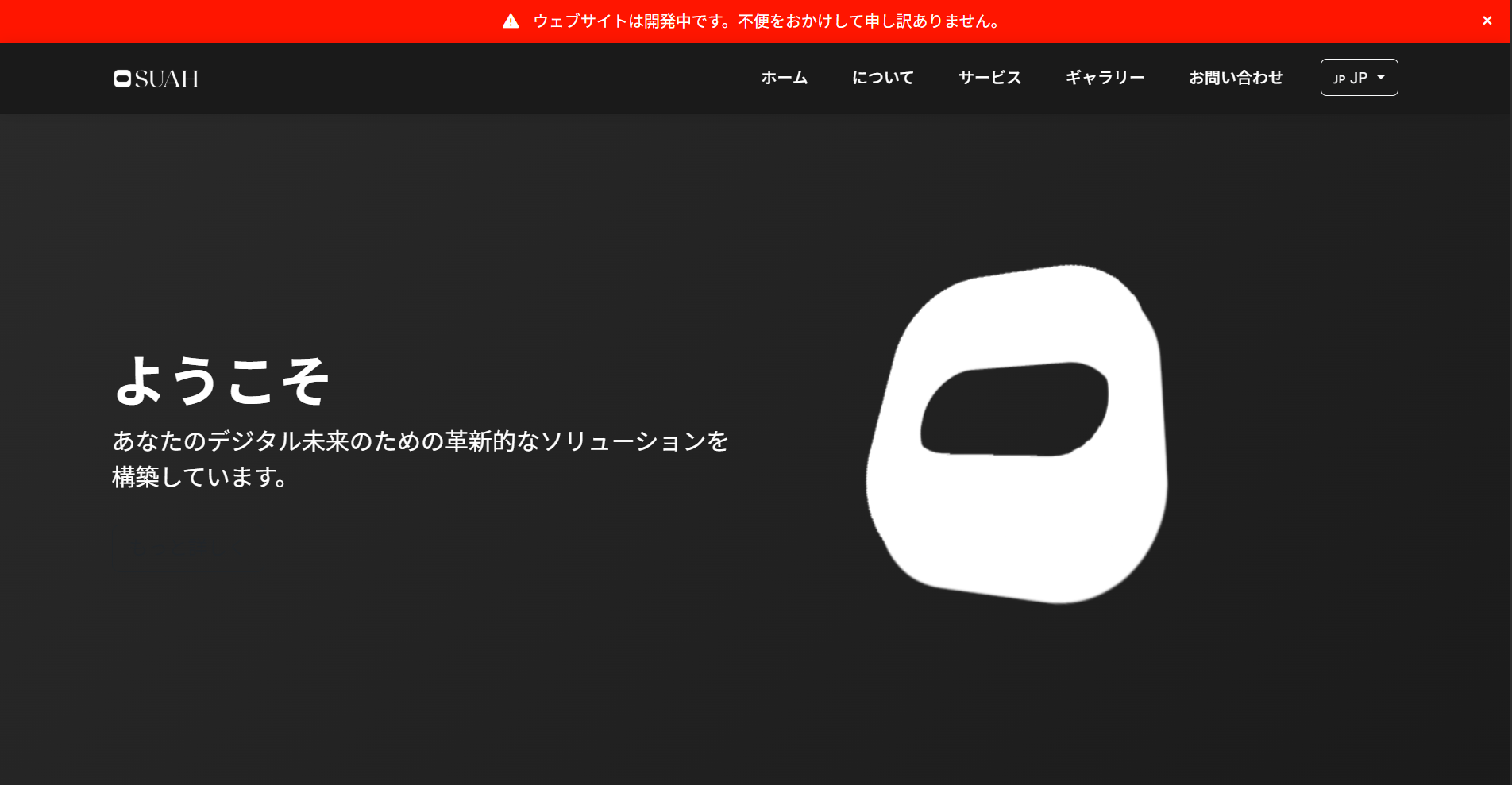The width and height of the screenshot is (1512, 785).
Task: Click the dark cutout inside the large logo
Action: (1014, 410)
